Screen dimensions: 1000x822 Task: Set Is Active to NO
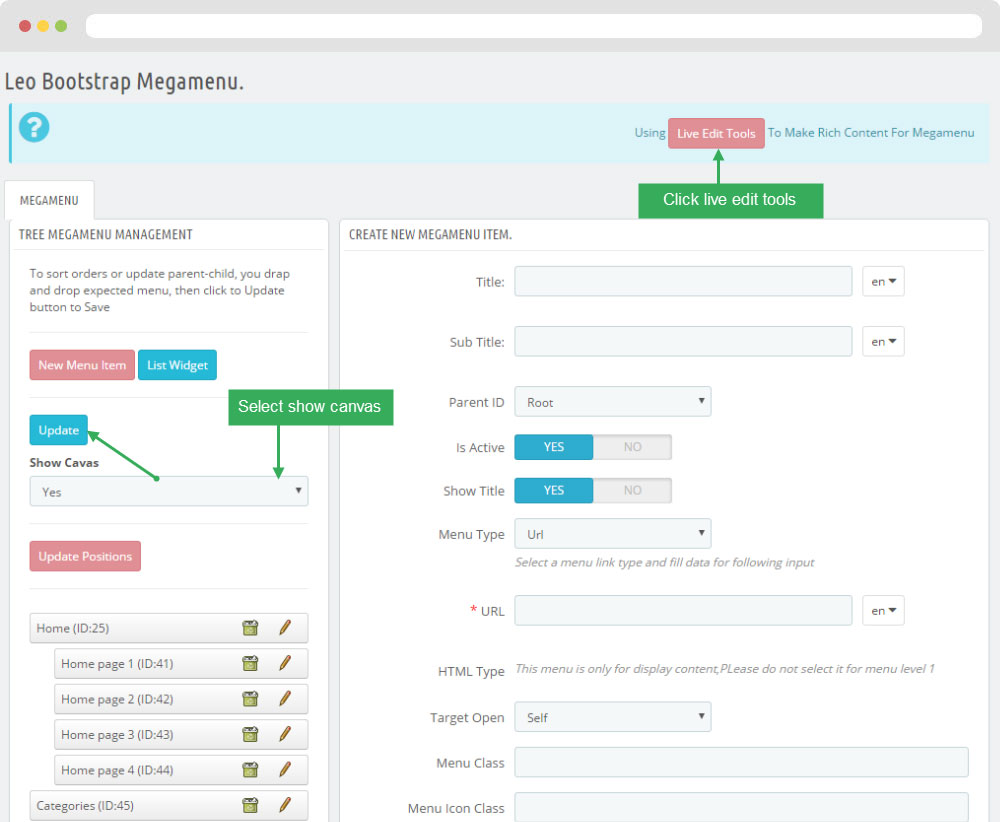(632, 447)
